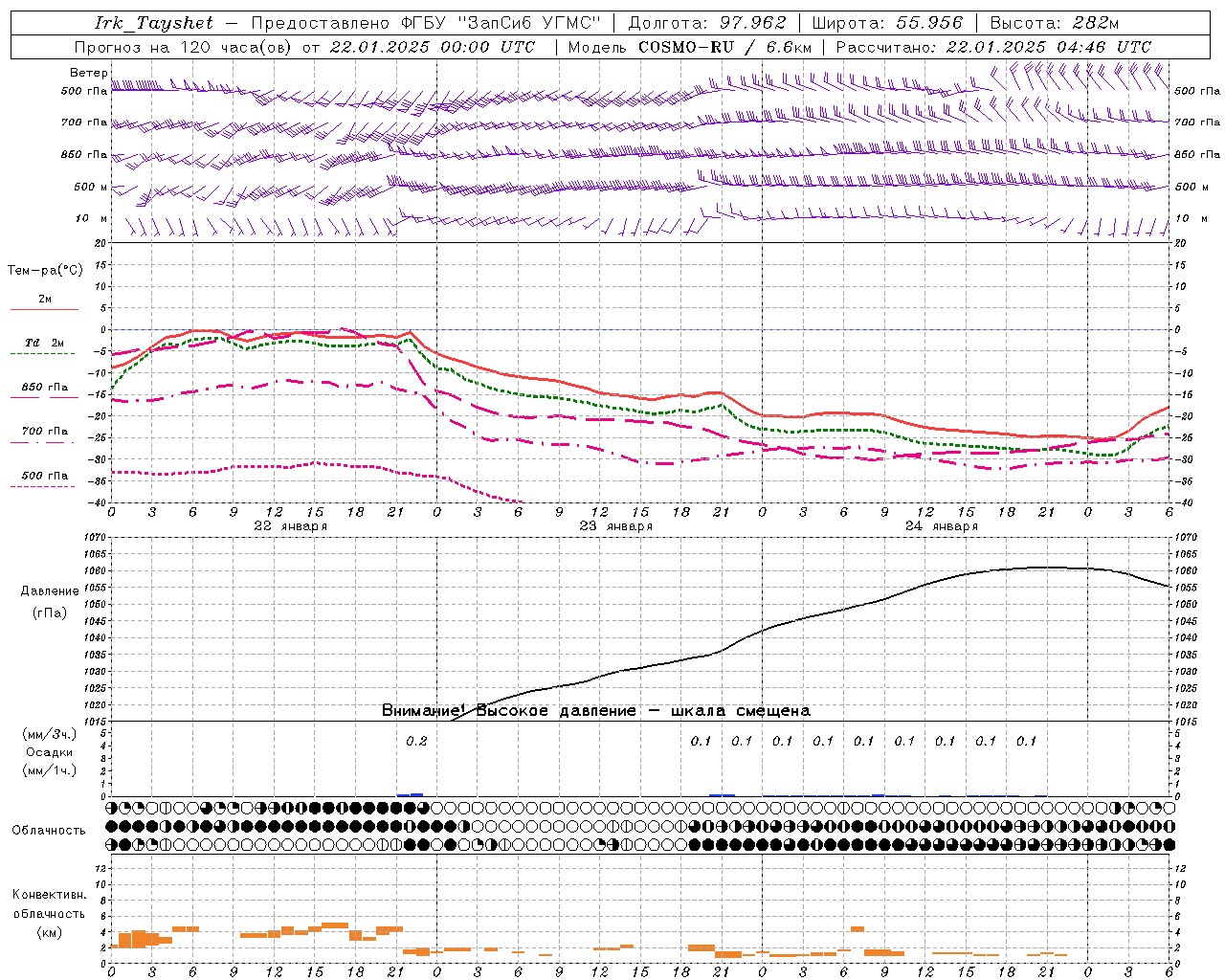Click the 24 января date label

click(941, 526)
